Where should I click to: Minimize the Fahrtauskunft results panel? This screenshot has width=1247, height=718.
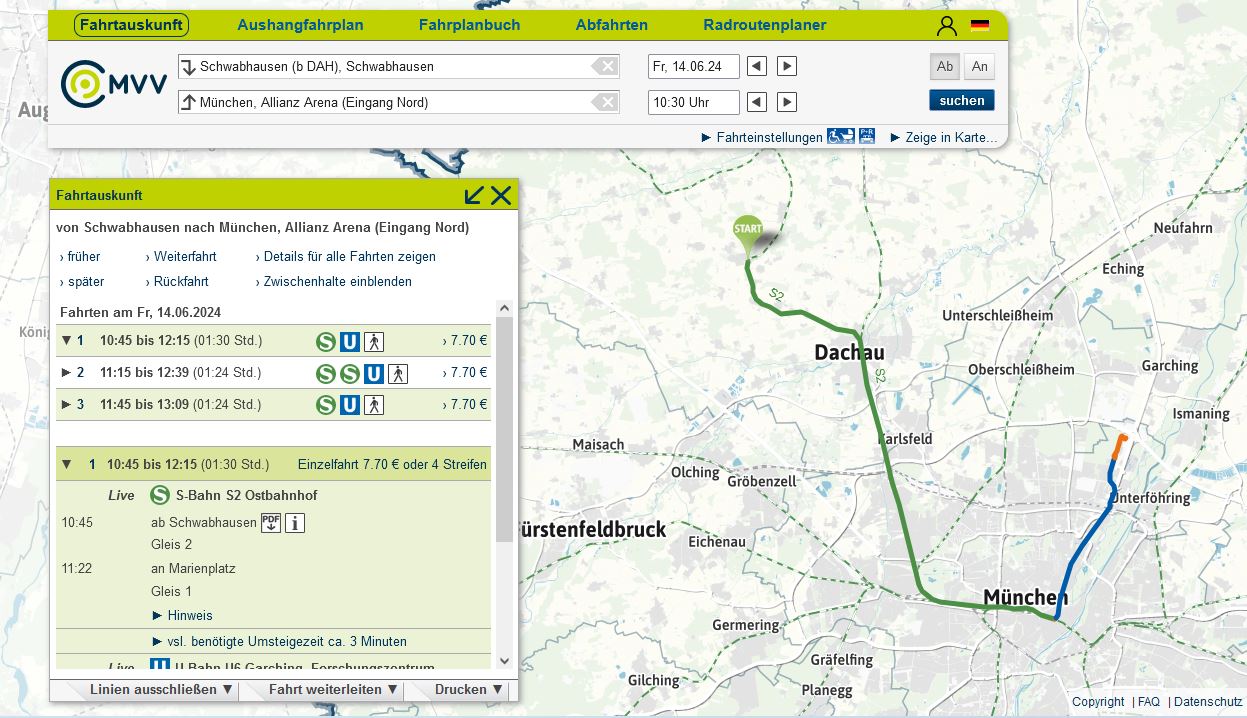click(474, 195)
